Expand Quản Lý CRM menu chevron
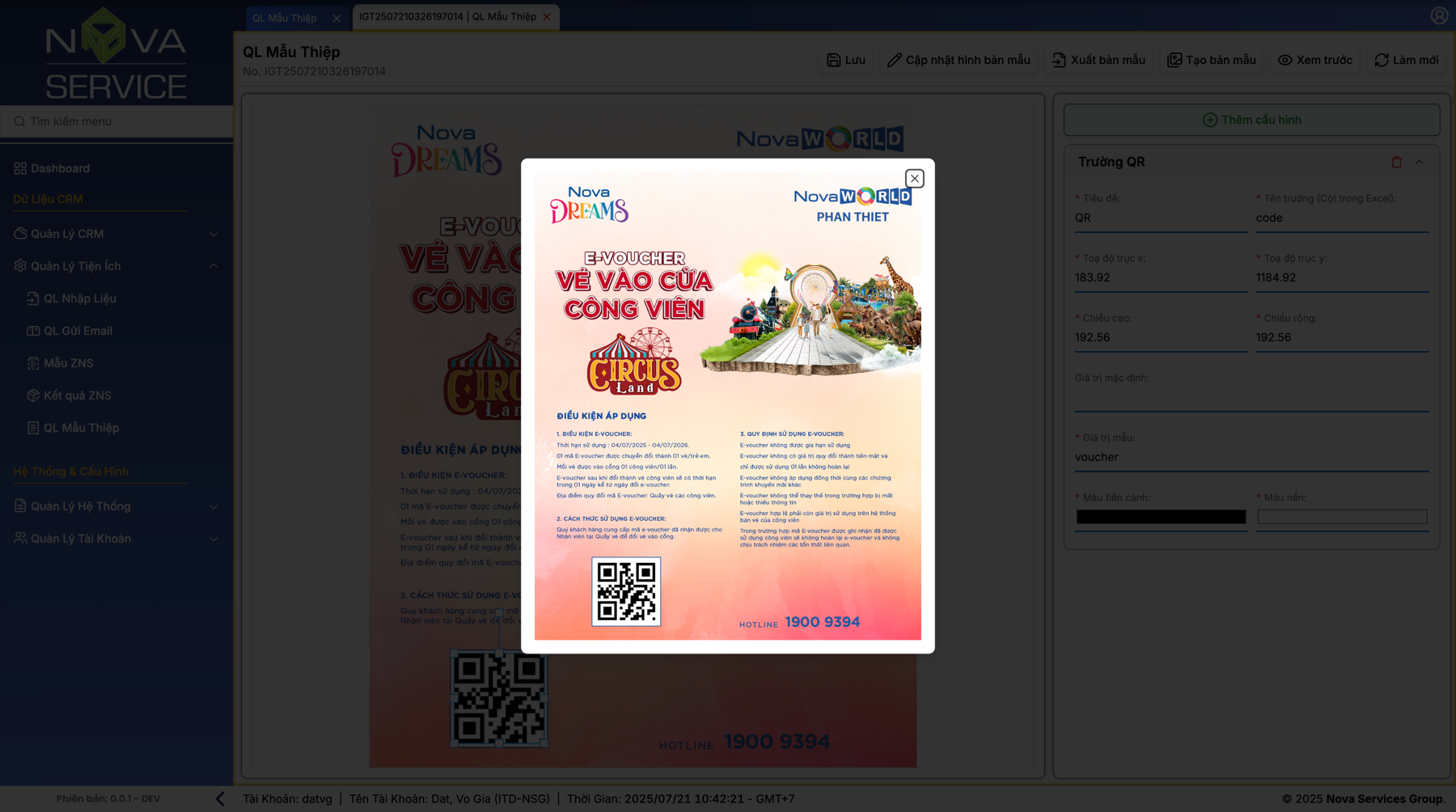Image resolution: width=1456 pixels, height=812 pixels. point(214,235)
